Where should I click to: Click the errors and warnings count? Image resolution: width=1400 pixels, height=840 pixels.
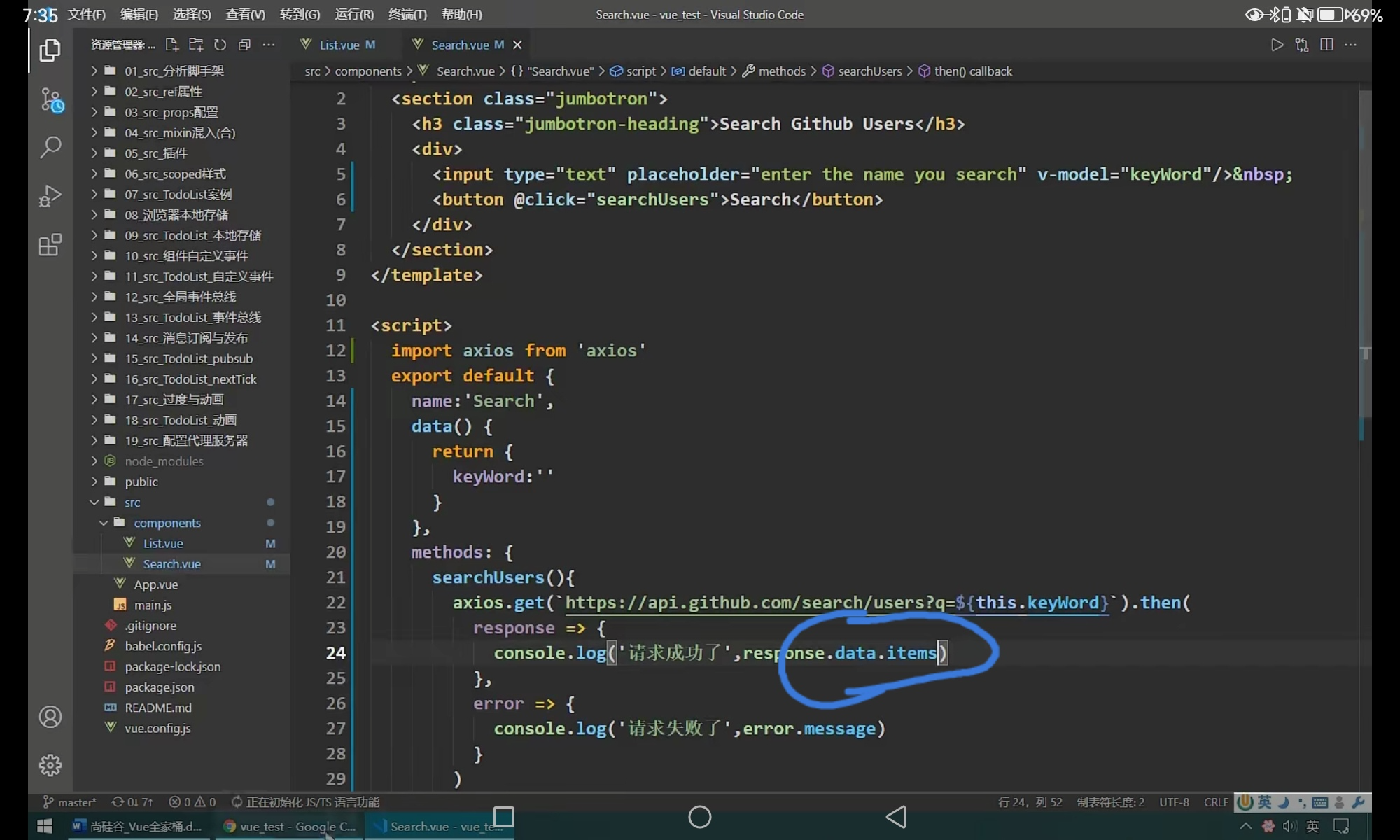pyautogui.click(x=192, y=802)
